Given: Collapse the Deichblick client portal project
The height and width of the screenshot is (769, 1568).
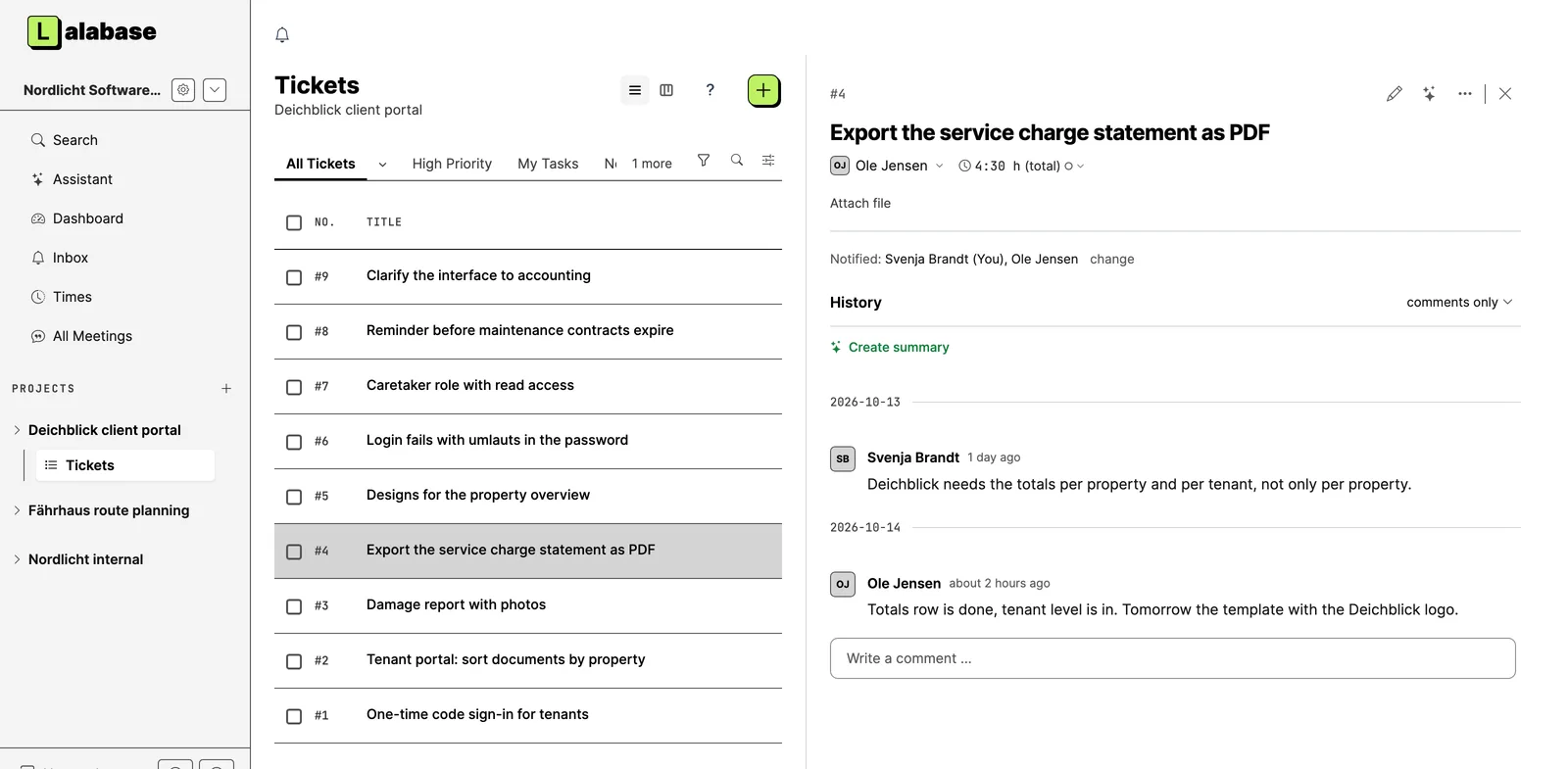Looking at the screenshot, I should pos(17,430).
